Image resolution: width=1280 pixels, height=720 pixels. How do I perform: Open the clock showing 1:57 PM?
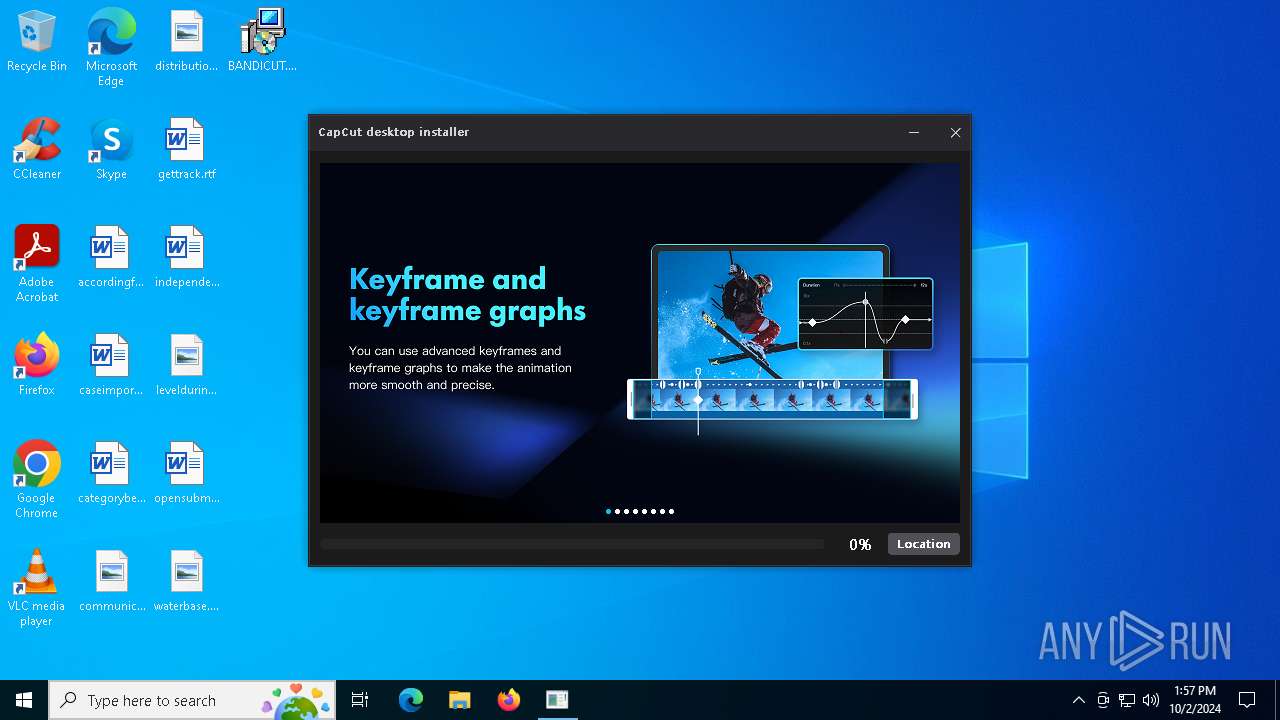point(1195,700)
